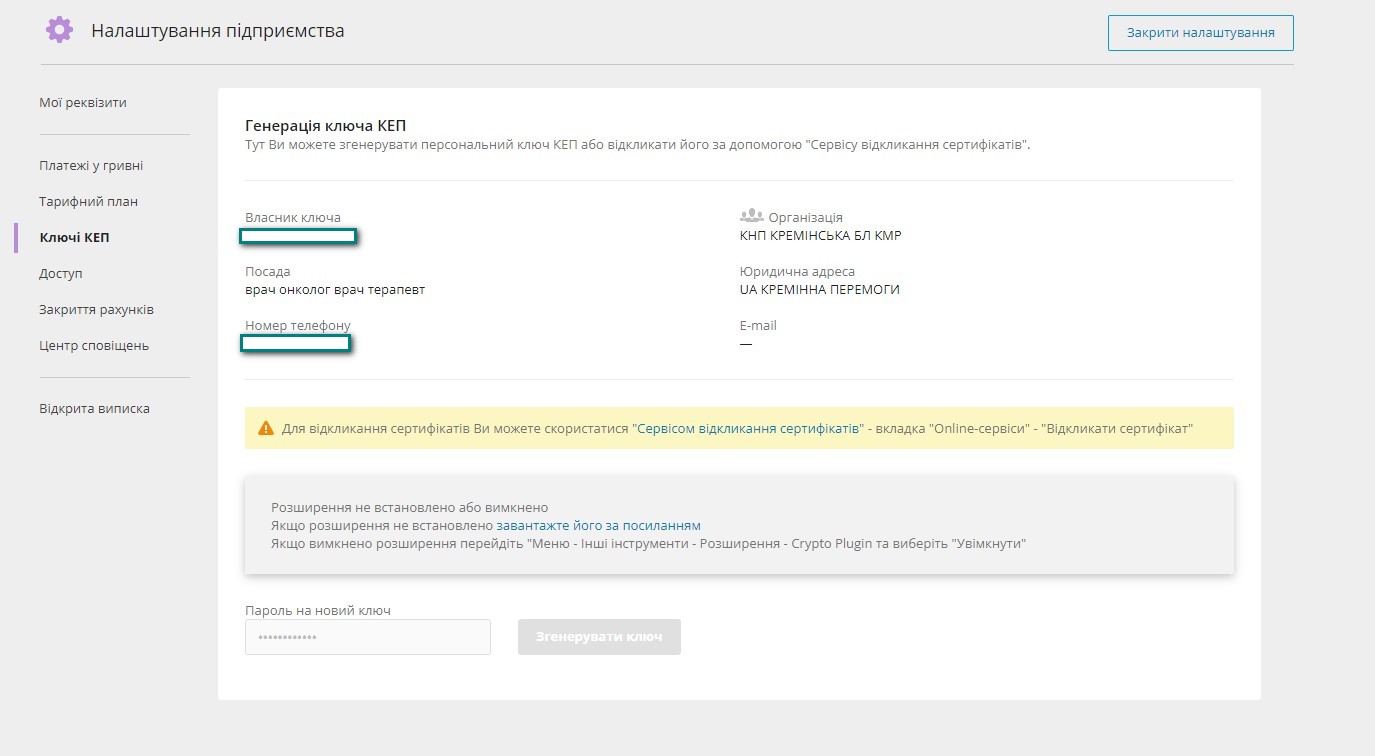Click the redacted Власник ключа value box
The width and height of the screenshot is (1375, 756).
(x=298, y=236)
